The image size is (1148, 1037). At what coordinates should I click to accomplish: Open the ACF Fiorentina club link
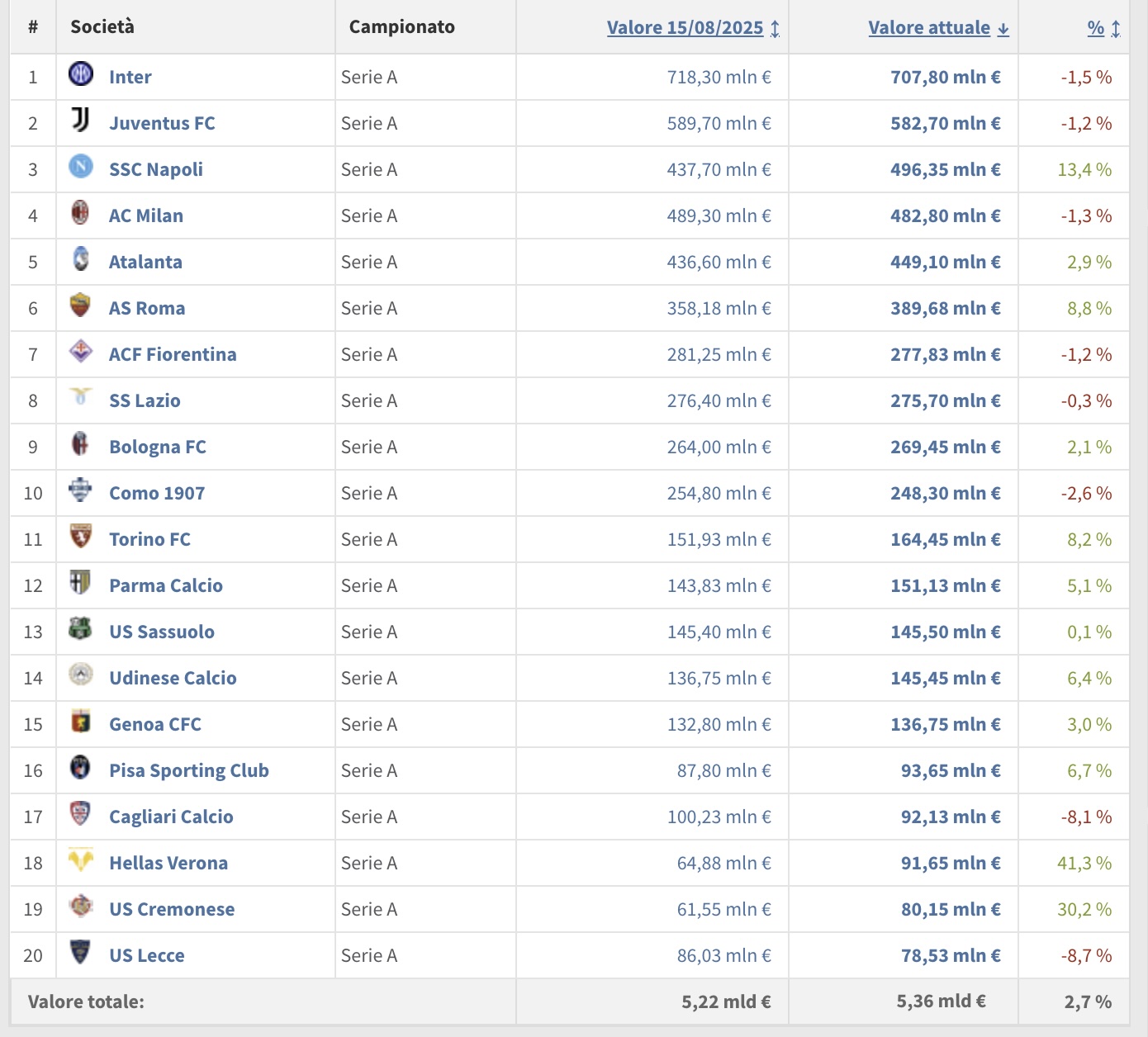pyautogui.click(x=173, y=354)
